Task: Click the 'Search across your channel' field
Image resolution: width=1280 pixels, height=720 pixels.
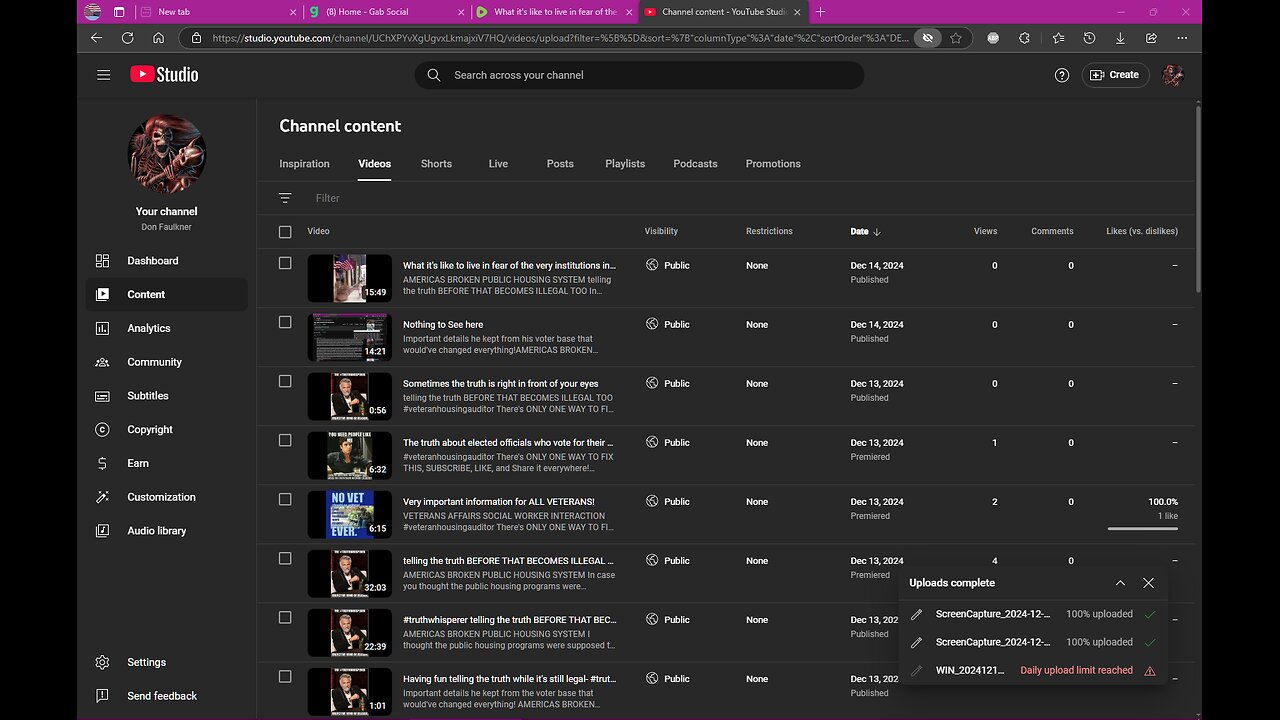Action: 639,75
